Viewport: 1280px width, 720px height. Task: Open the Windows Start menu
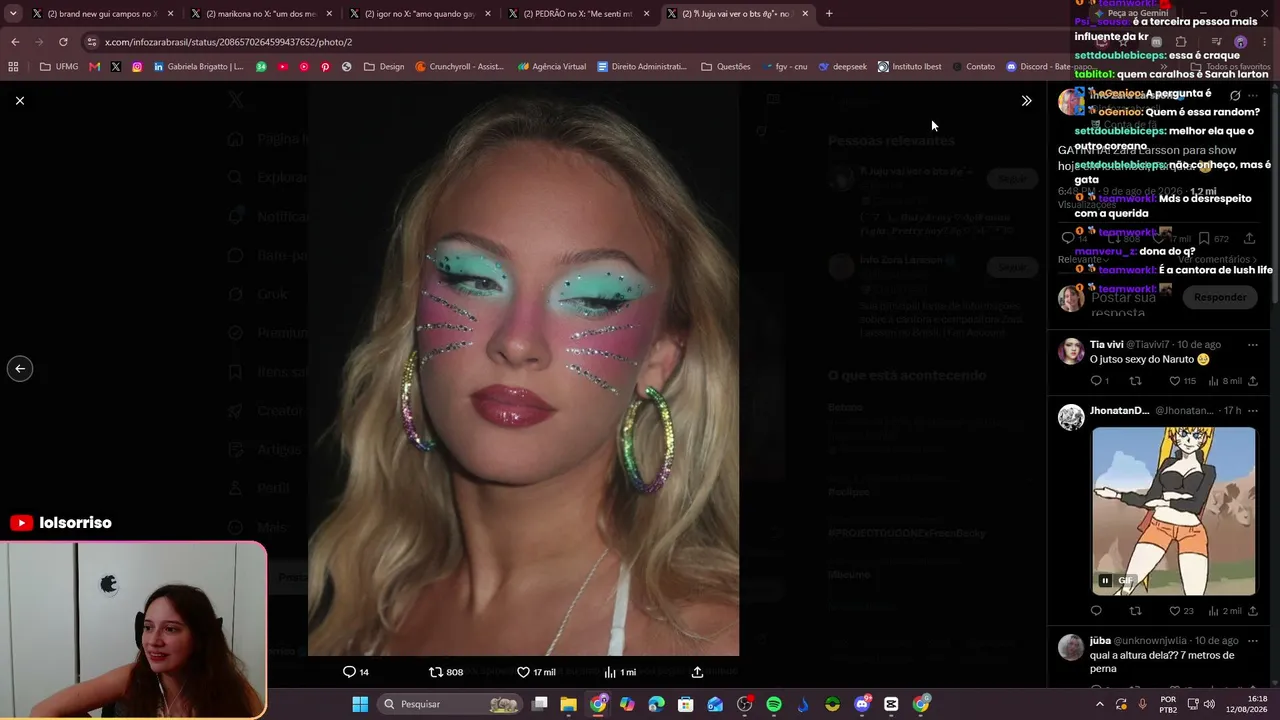click(360, 704)
